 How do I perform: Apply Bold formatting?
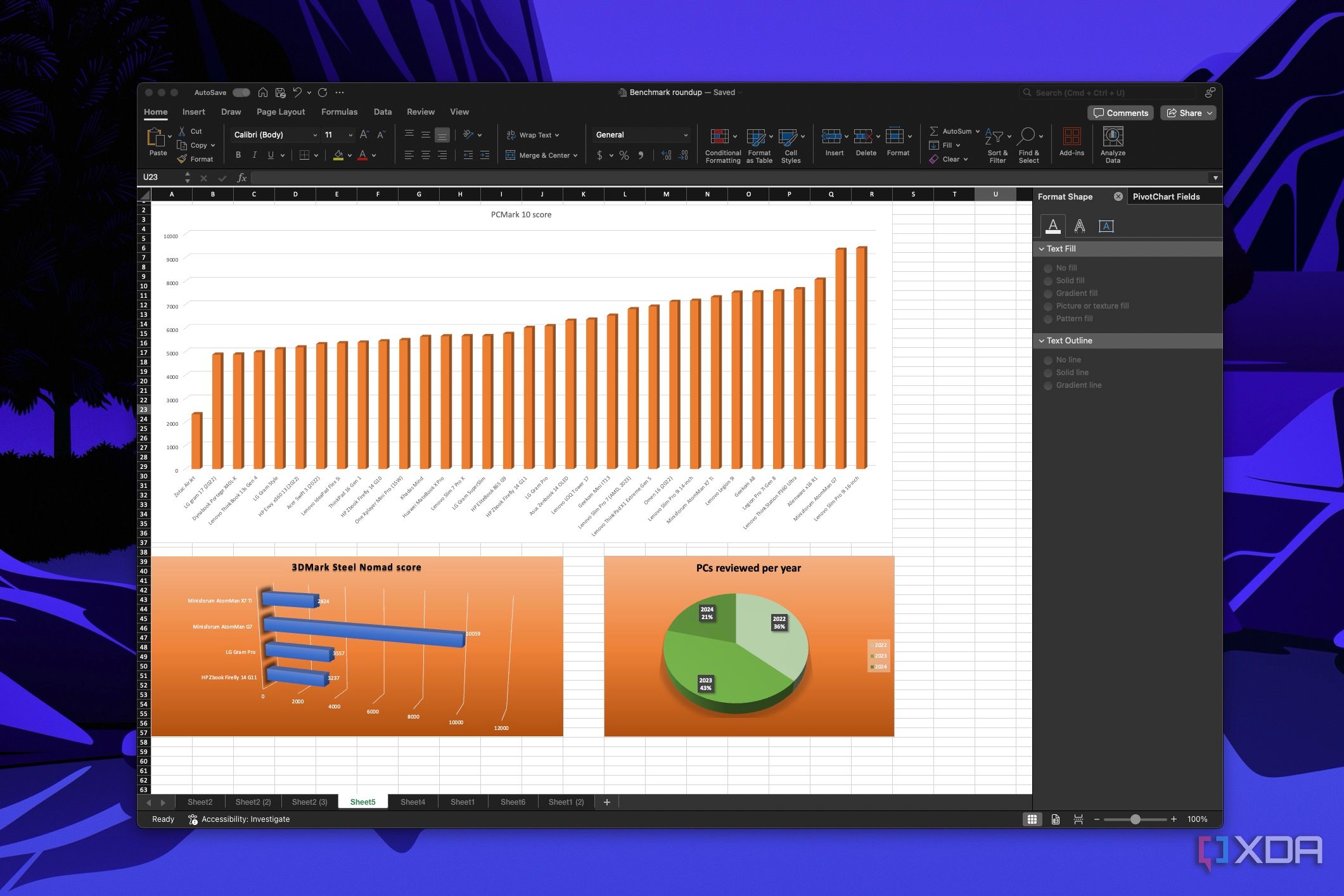238,155
